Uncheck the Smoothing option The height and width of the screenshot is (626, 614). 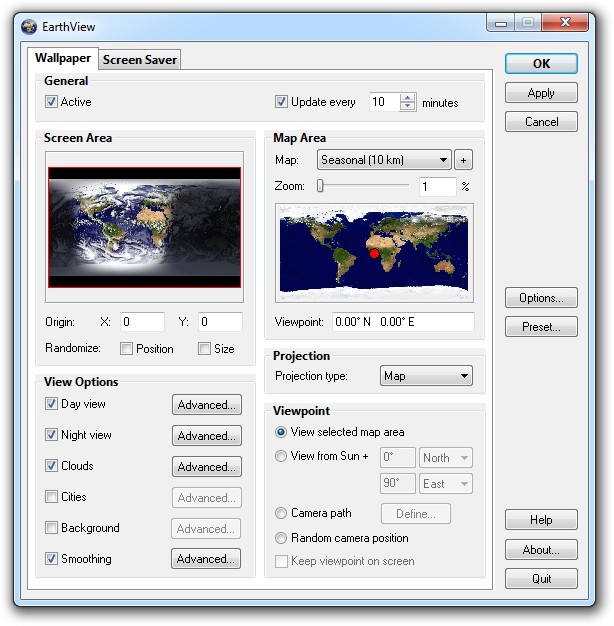click(51, 559)
